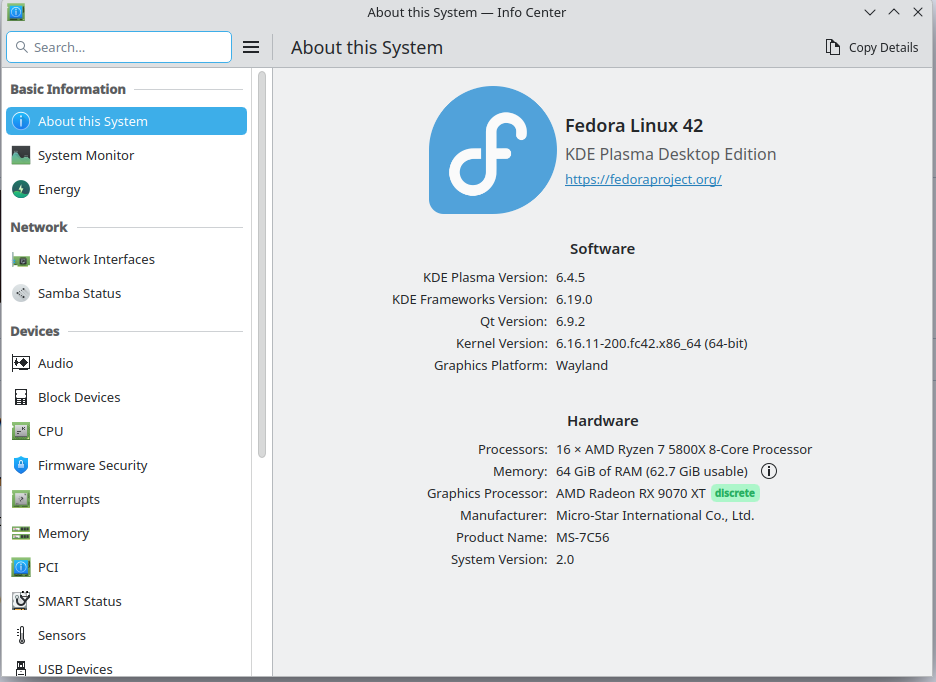Minimize the Info Center window
The image size is (936, 682).
(x=870, y=12)
